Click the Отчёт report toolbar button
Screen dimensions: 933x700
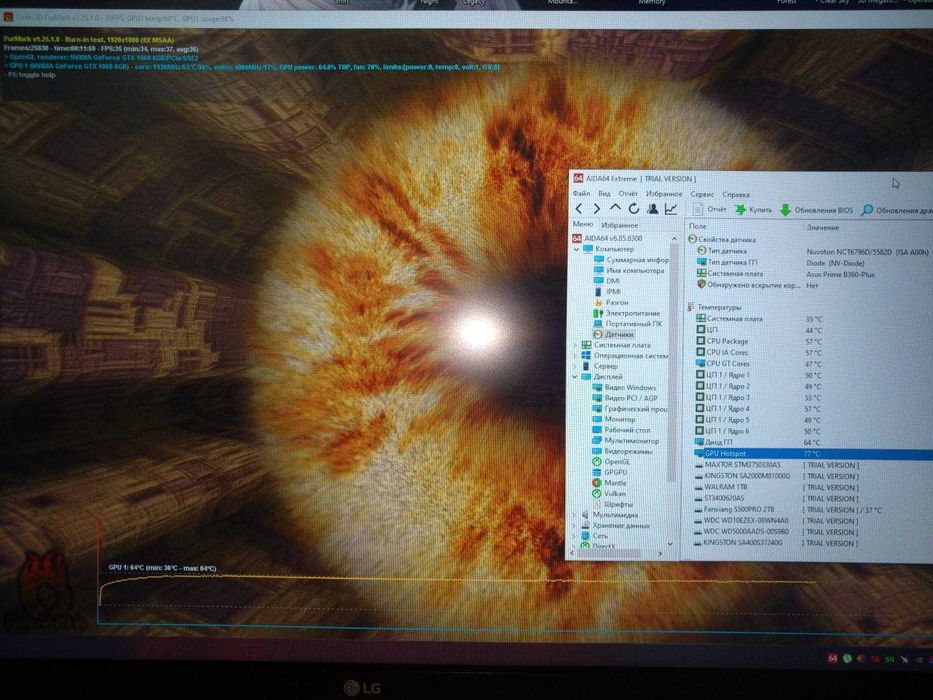(x=710, y=209)
